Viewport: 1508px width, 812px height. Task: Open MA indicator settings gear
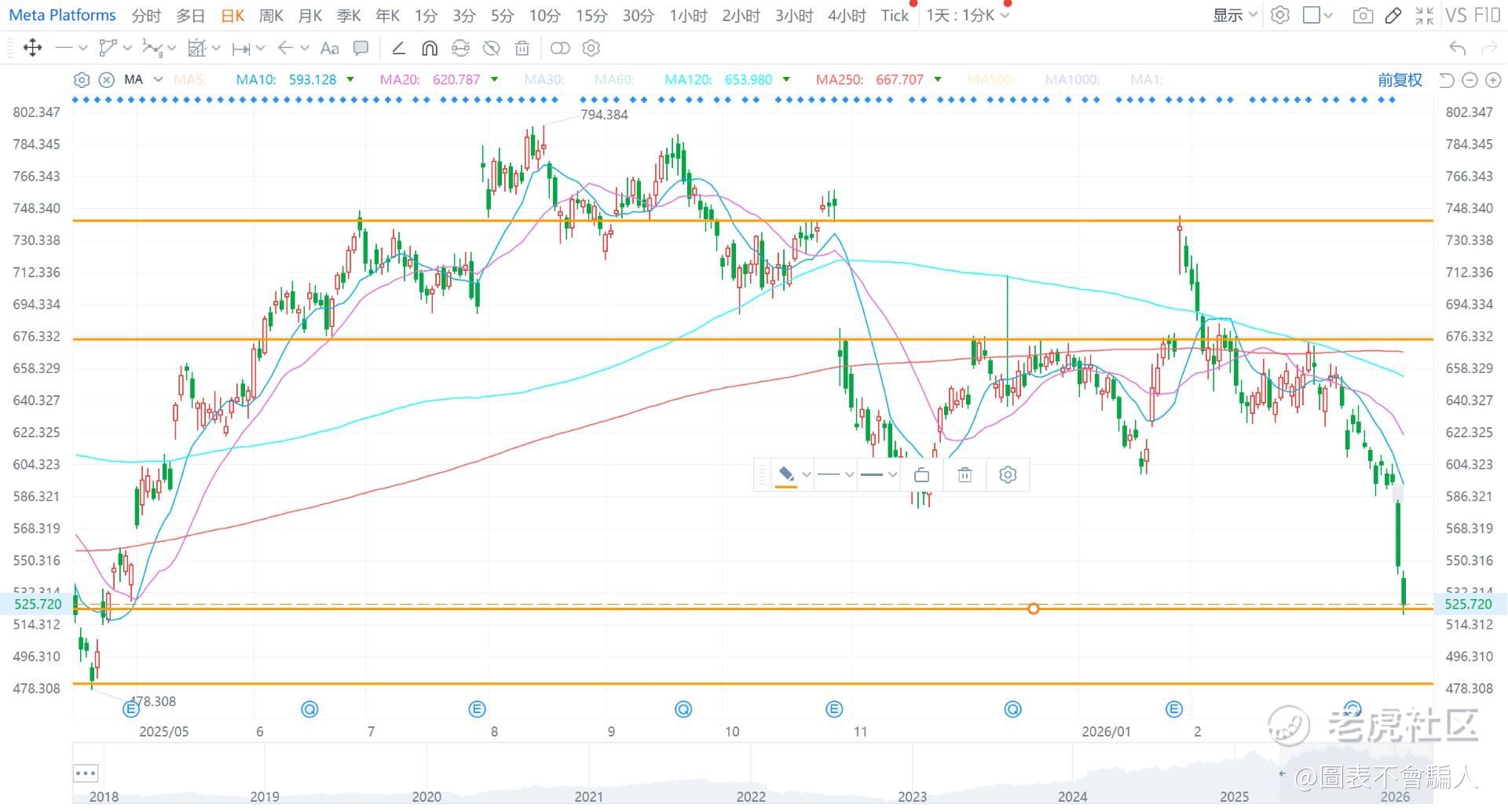pyautogui.click(x=82, y=79)
